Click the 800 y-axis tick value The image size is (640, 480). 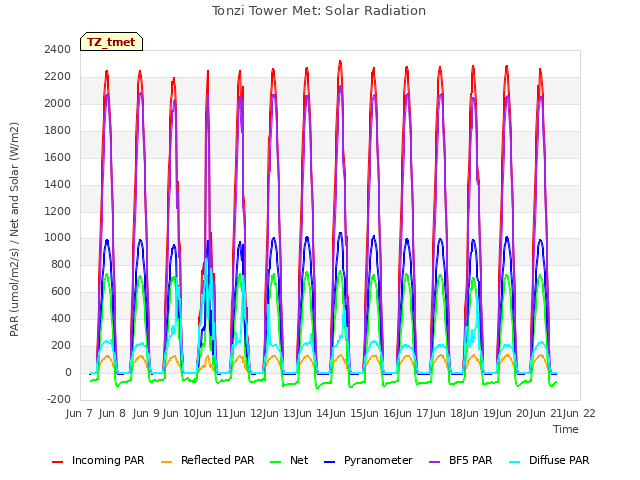(x=61, y=264)
